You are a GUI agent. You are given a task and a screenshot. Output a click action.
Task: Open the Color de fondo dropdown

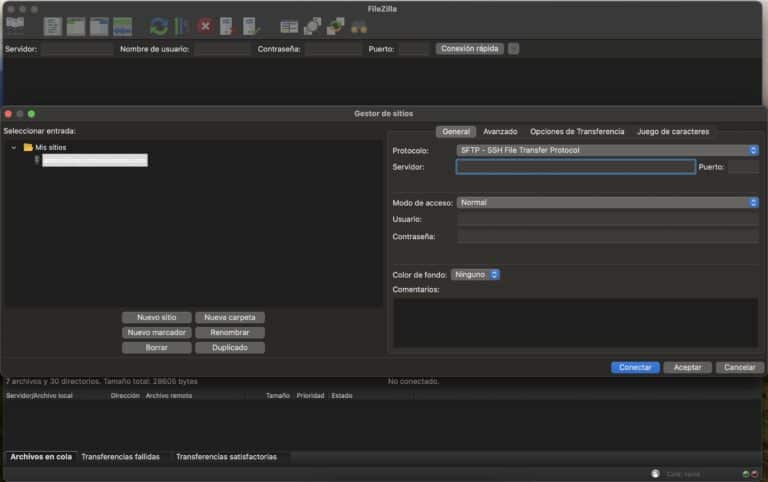click(475, 275)
